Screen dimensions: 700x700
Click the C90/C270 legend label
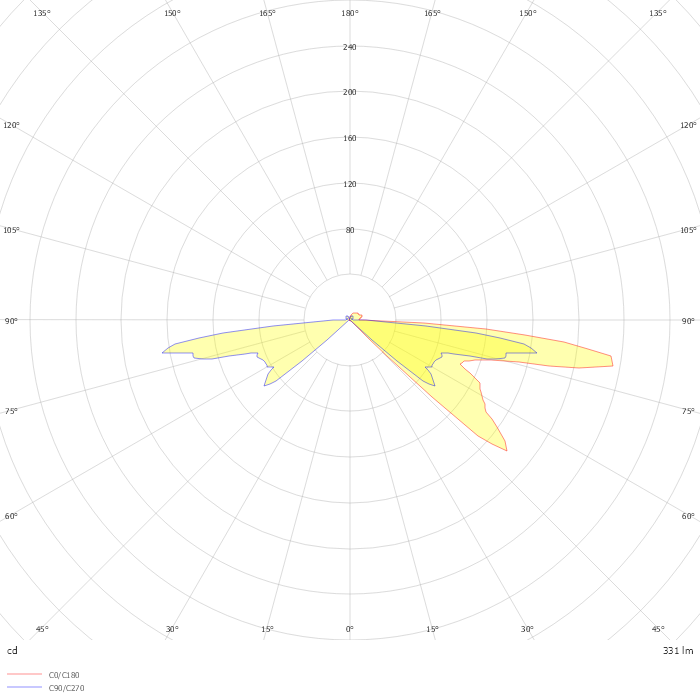[66, 688]
